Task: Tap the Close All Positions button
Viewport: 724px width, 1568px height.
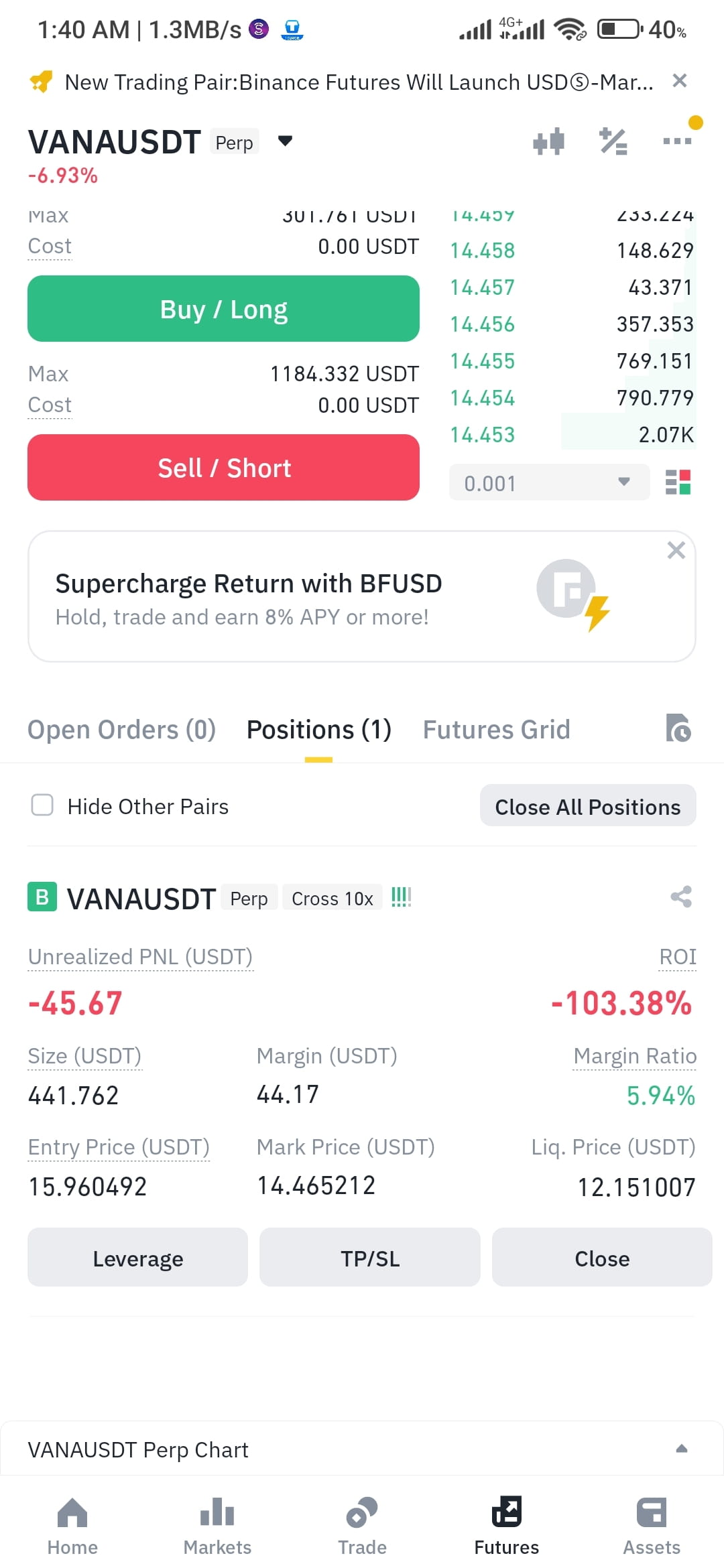Action: [x=588, y=806]
